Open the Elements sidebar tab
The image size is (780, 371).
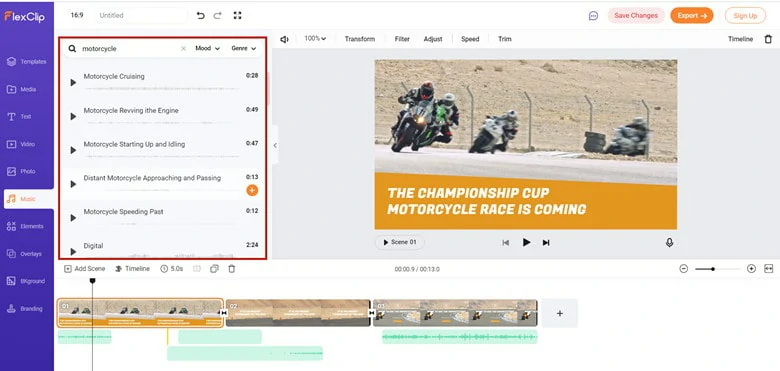coord(27,226)
